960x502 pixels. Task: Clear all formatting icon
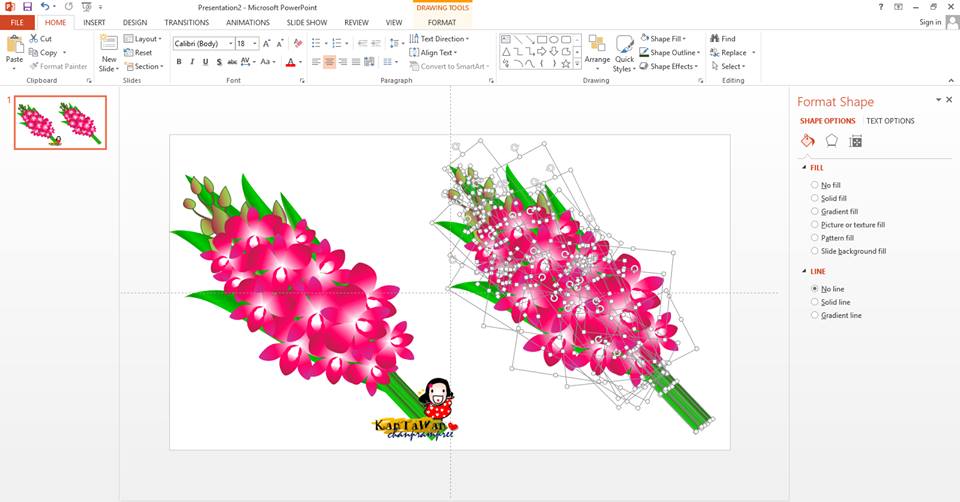click(x=298, y=43)
